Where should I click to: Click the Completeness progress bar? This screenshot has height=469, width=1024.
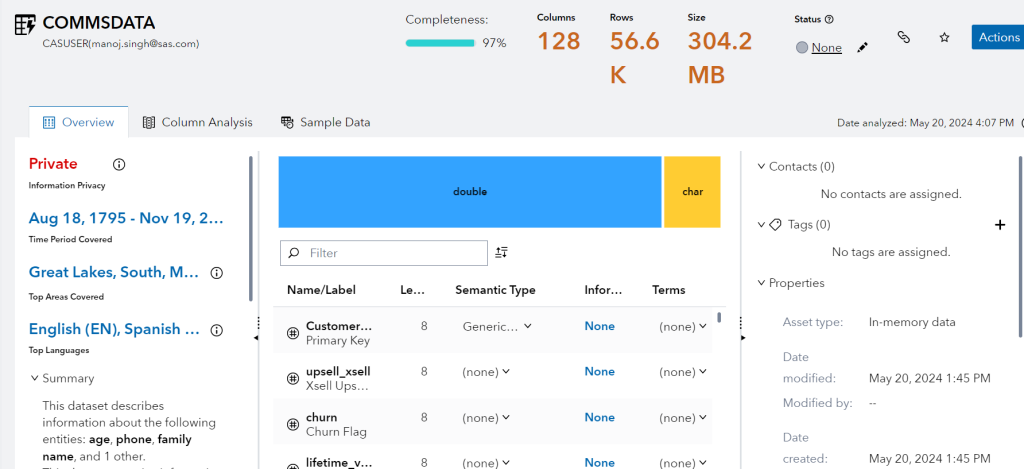(x=440, y=43)
